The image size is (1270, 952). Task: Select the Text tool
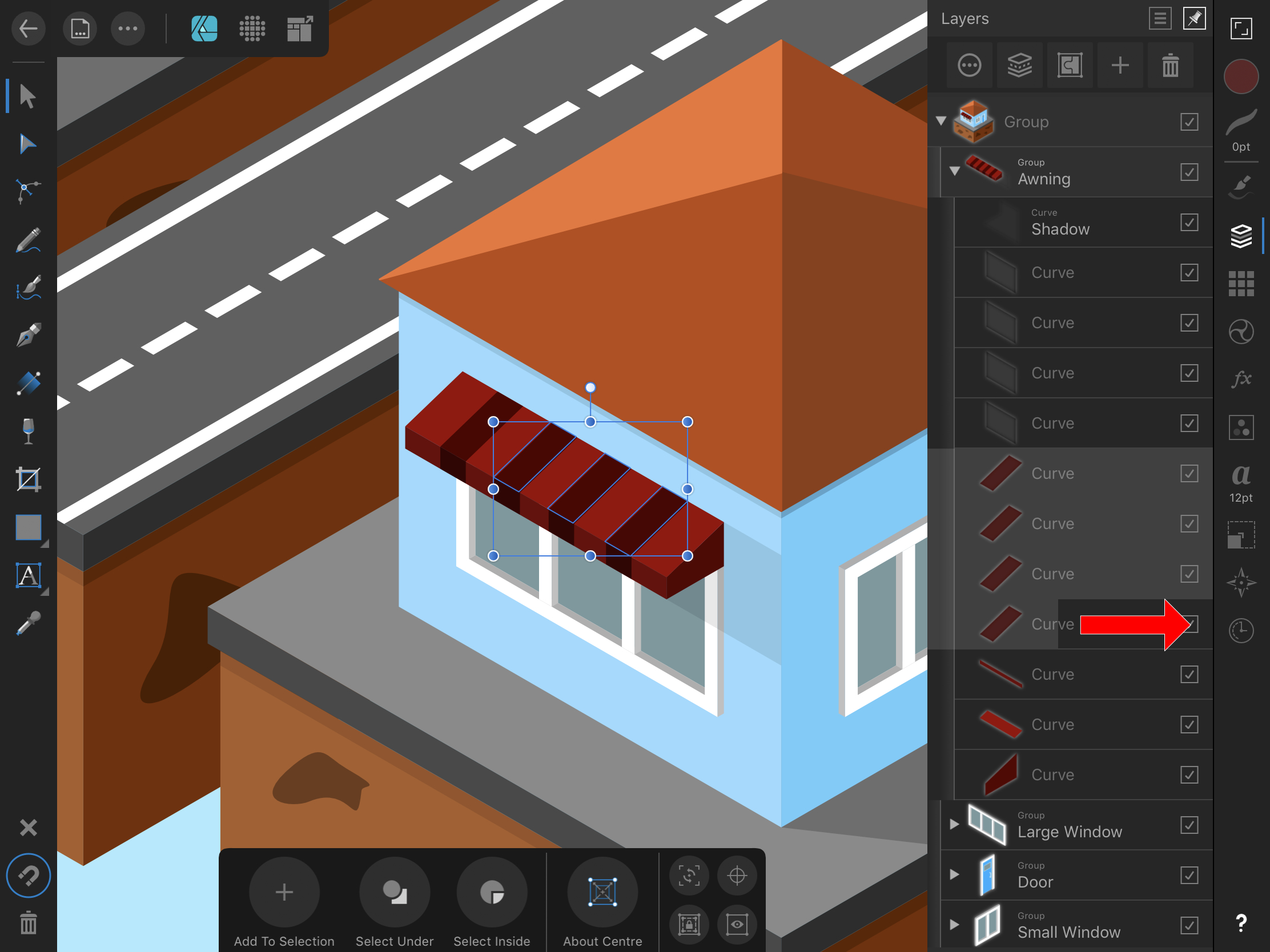(x=29, y=576)
